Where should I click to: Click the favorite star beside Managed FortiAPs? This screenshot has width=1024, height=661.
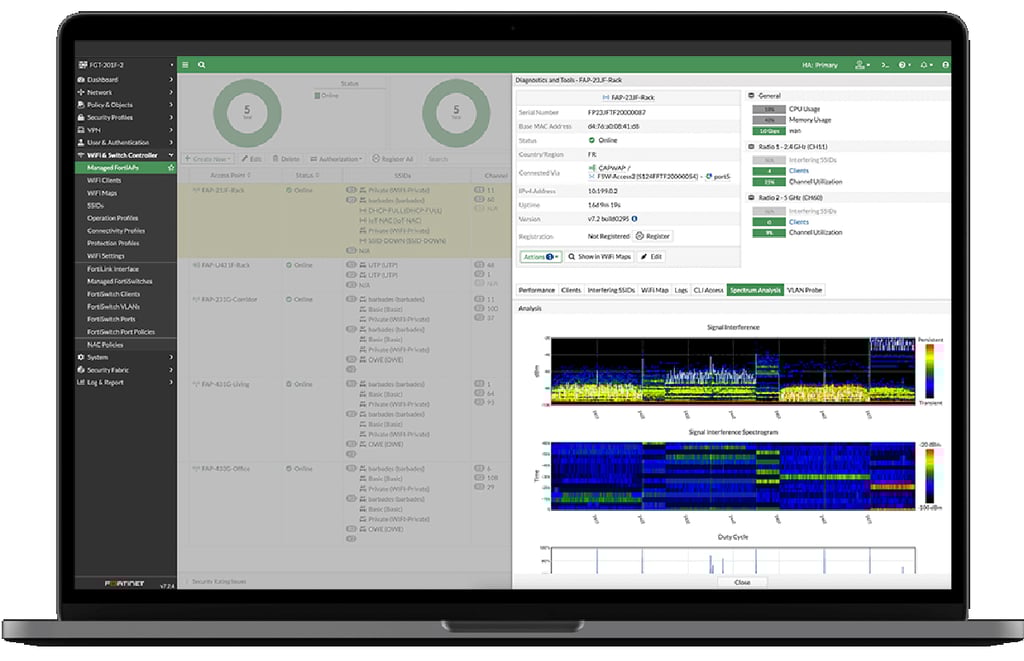171,168
